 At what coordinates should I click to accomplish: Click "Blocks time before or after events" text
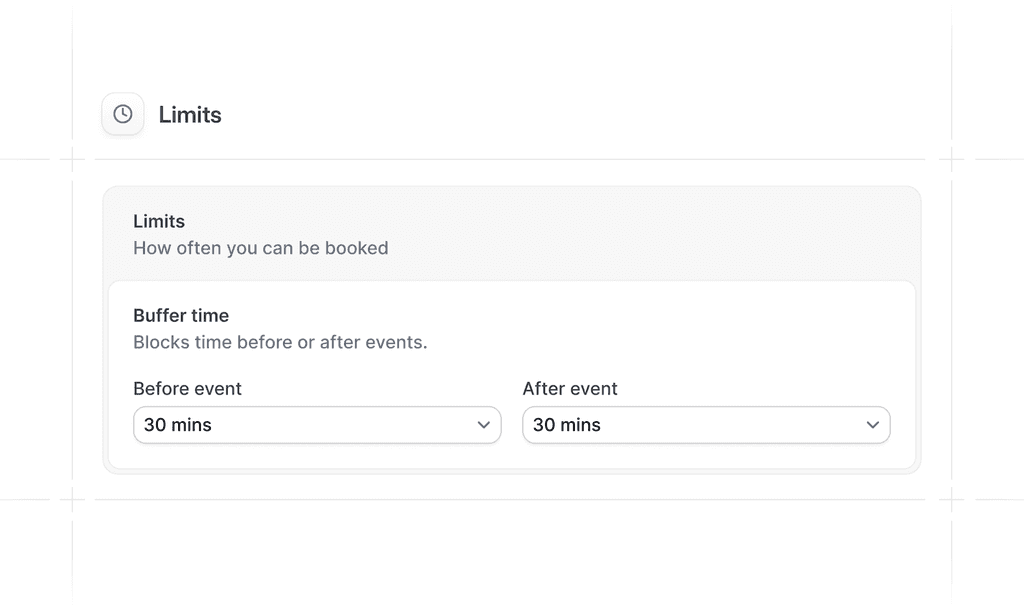[280, 342]
